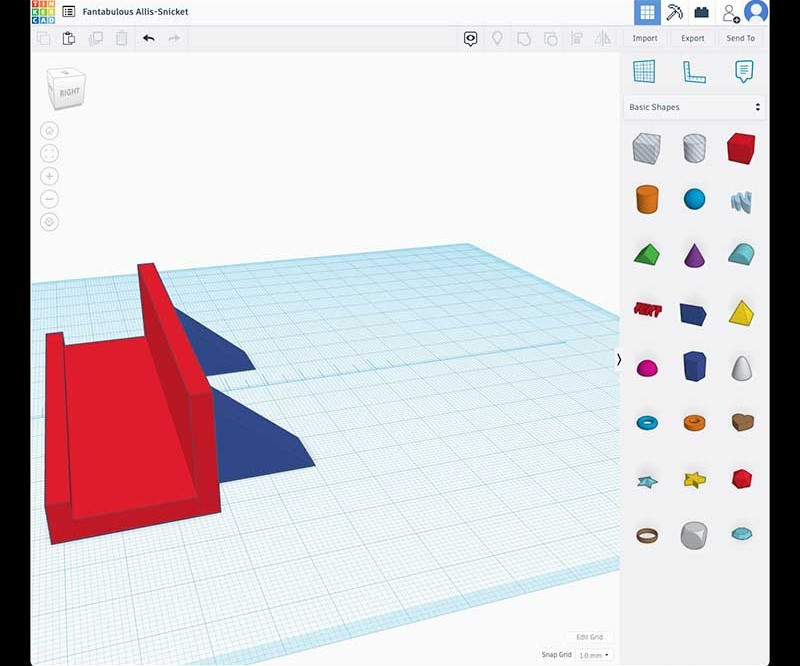The width and height of the screenshot is (800, 666).
Task: Click the Undo arrow in the toolbar
Action: (x=149, y=38)
